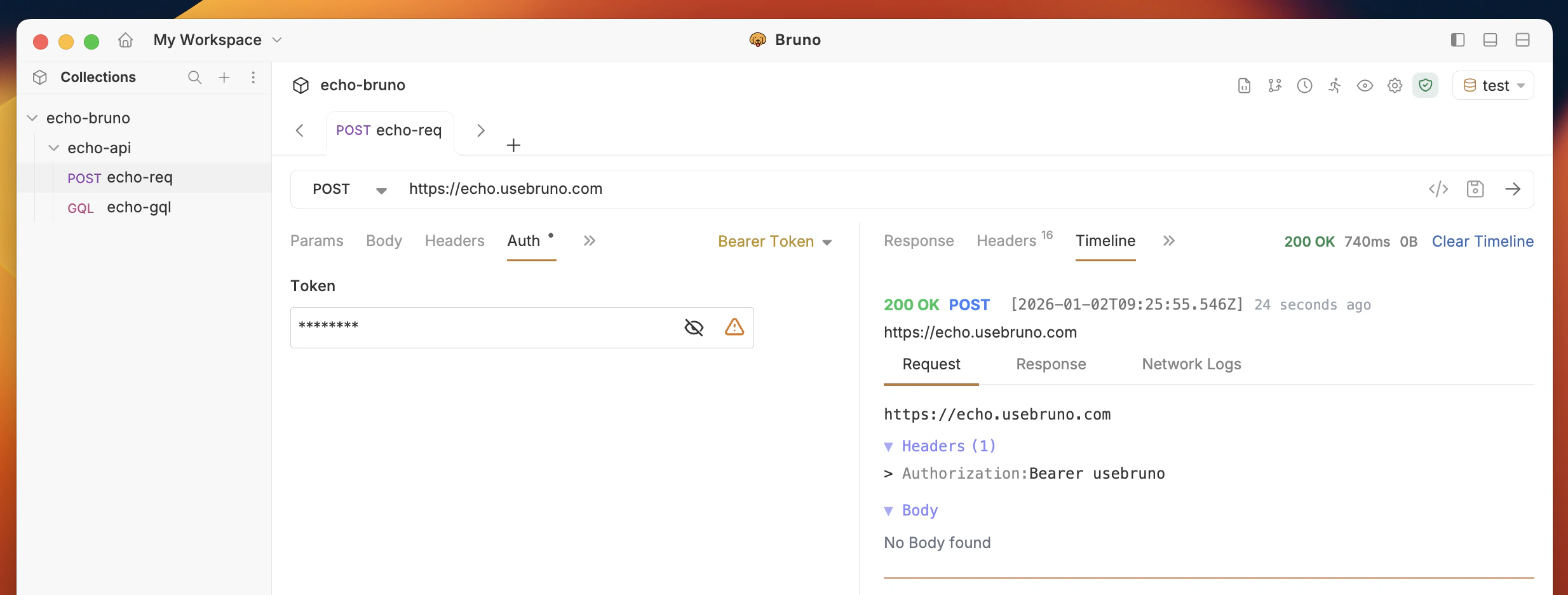This screenshot has height=595, width=1568.
Task: Add a new request tab with plus
Action: 513,146
